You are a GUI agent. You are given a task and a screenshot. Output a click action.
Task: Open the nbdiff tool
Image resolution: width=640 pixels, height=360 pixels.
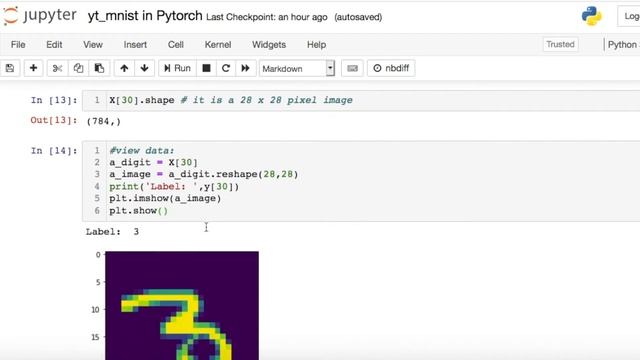coord(391,68)
